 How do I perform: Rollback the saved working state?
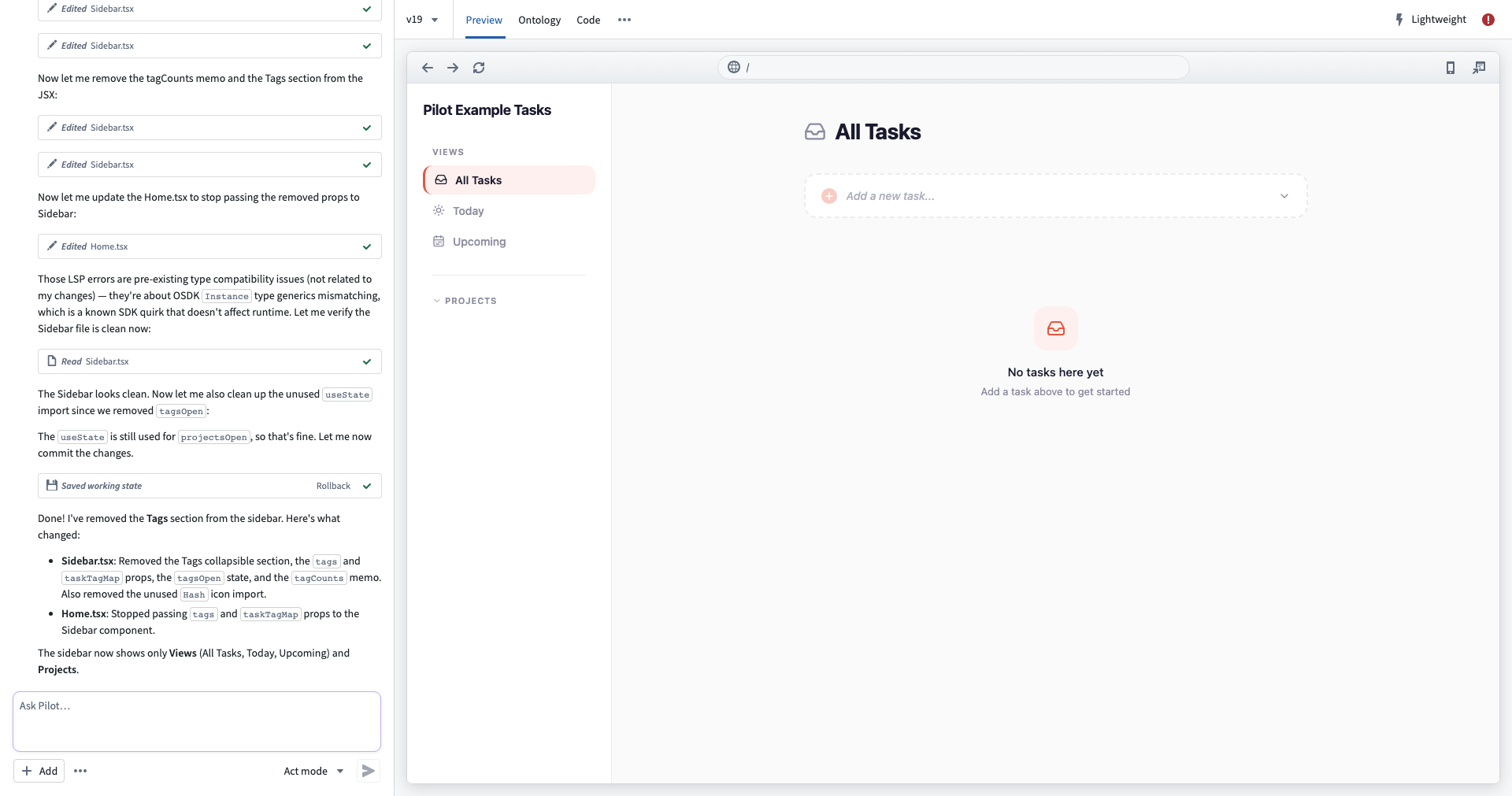tap(333, 486)
